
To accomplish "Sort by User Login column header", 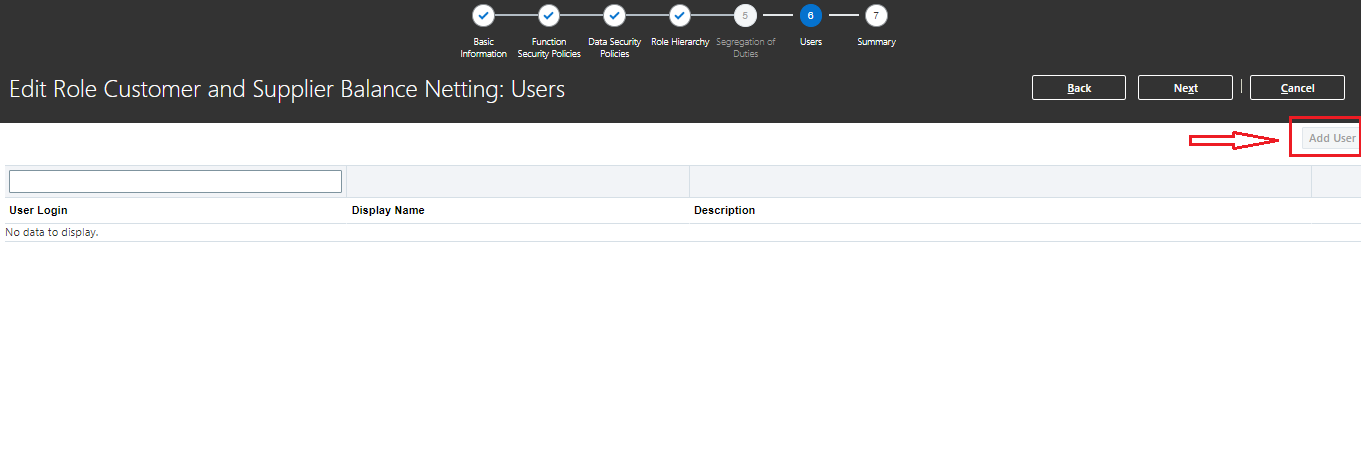I will (x=38, y=210).
